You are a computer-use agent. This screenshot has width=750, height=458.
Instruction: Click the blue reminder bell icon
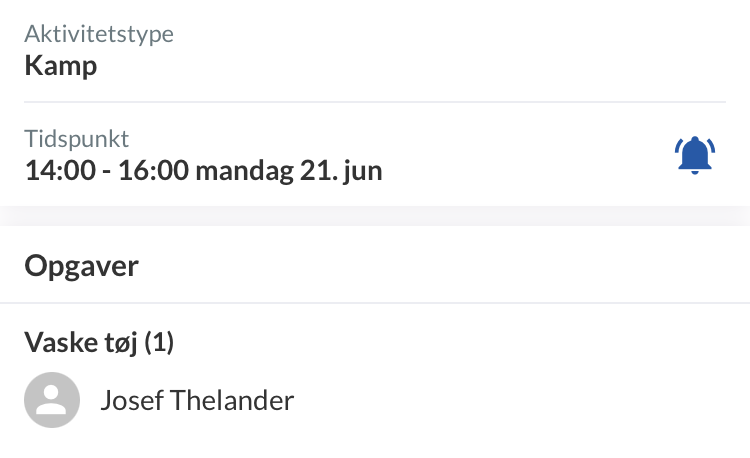[694, 155]
